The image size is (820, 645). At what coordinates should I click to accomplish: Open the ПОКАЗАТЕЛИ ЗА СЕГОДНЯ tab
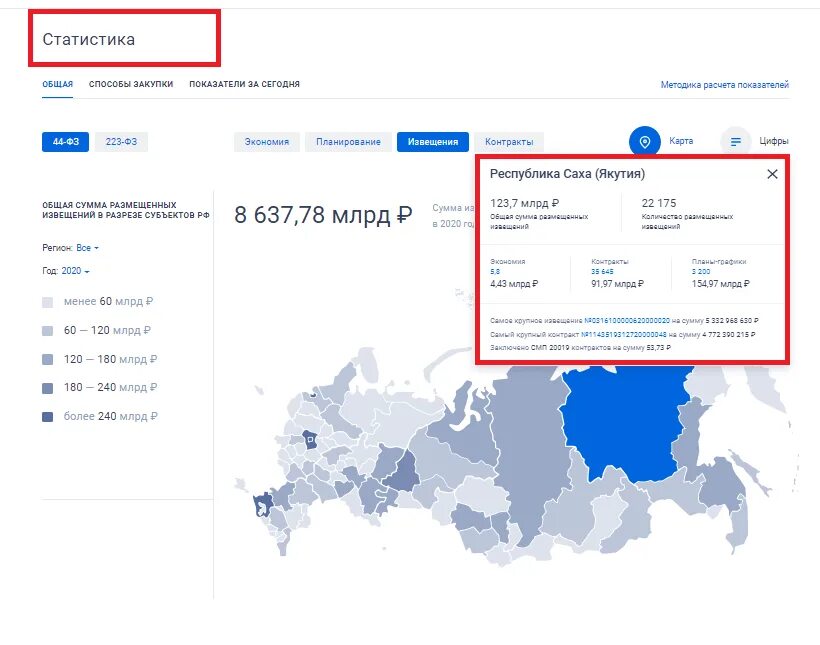click(x=244, y=84)
